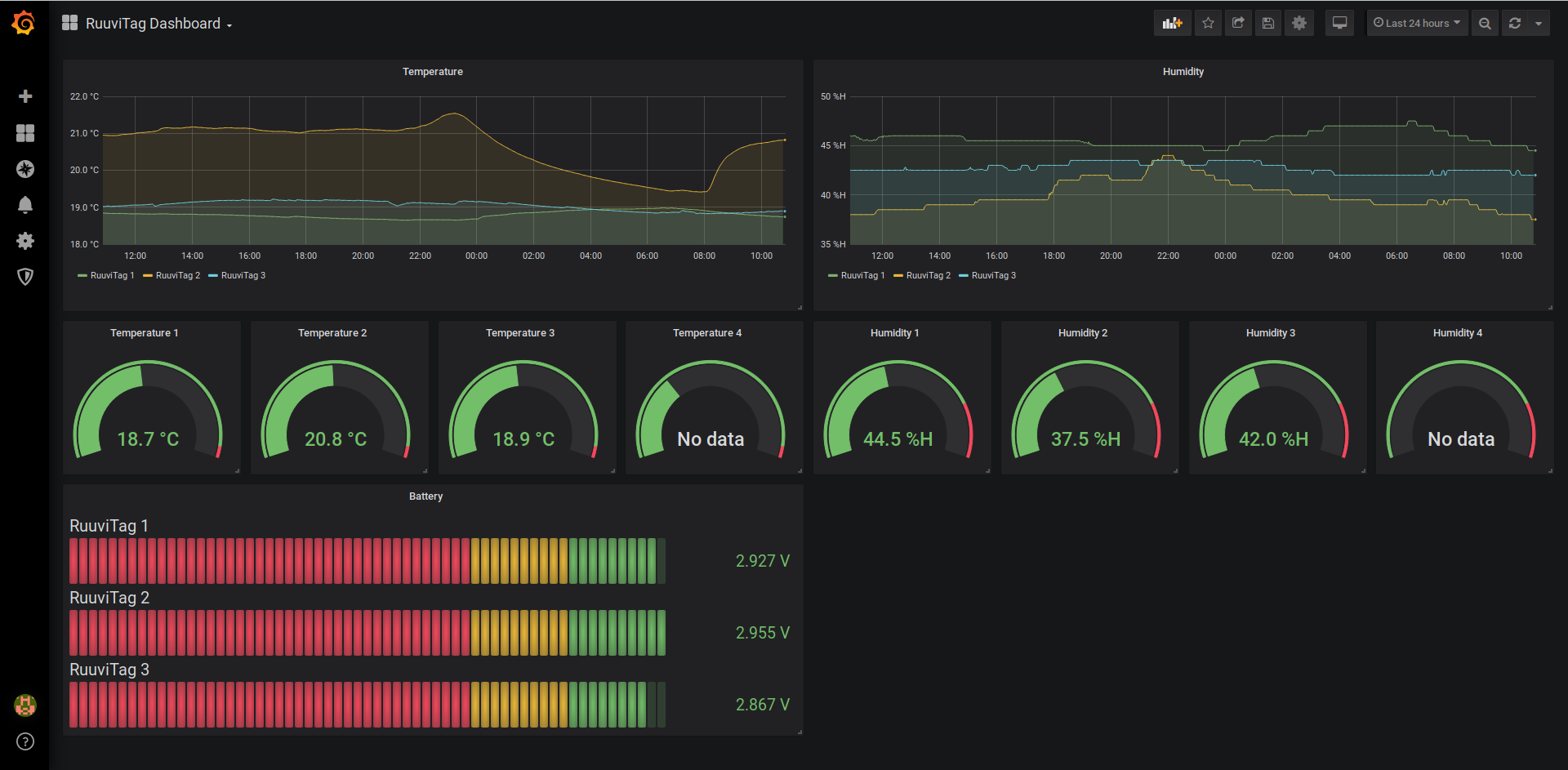Open the Battery panel title menu
1568x770 pixels.
[x=426, y=496]
